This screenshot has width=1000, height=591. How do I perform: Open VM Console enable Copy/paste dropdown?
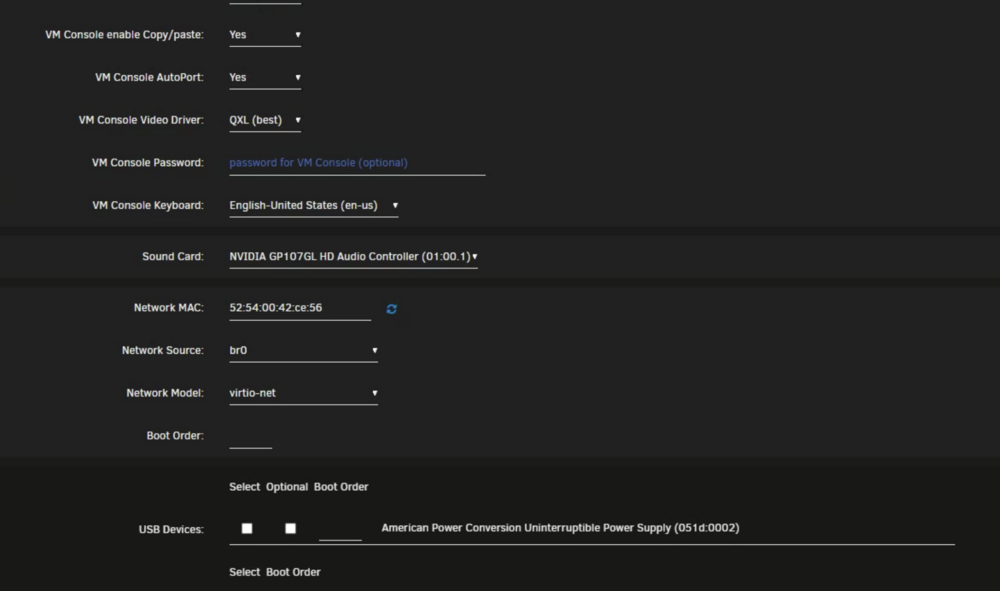(x=265, y=34)
